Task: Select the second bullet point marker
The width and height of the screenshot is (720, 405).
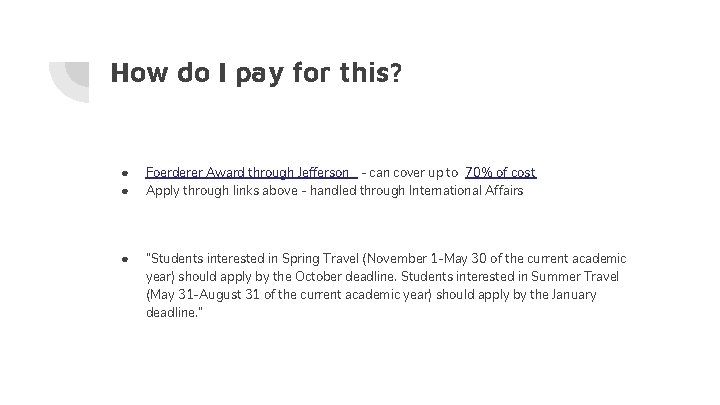Action: (121, 190)
